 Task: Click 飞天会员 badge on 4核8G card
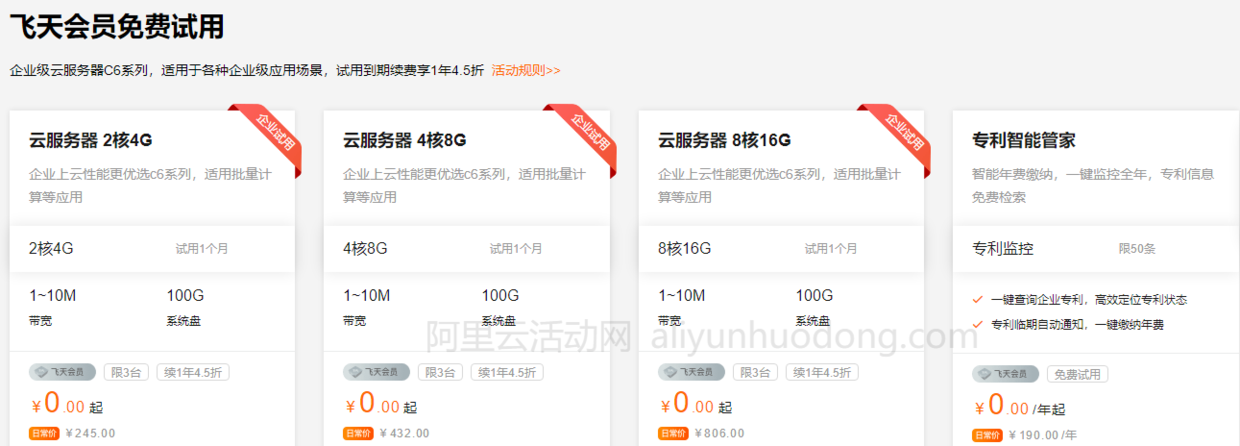pyautogui.click(x=376, y=372)
